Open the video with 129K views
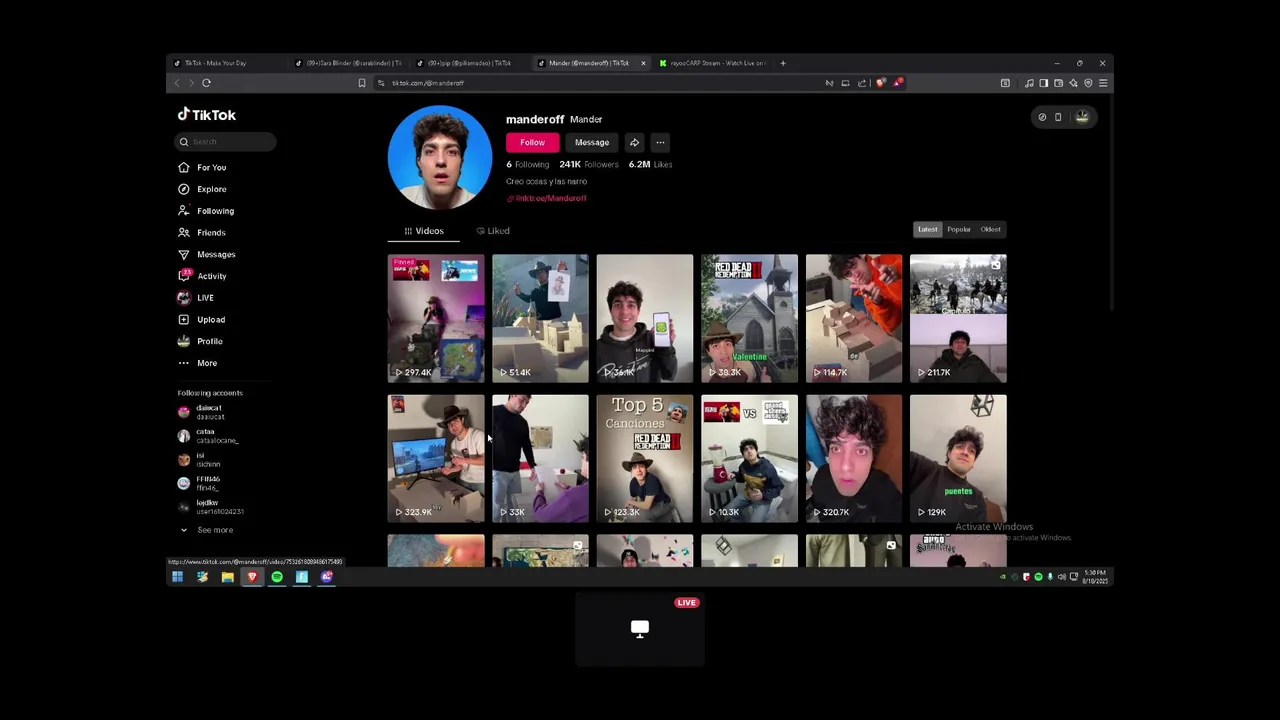 tap(958, 458)
